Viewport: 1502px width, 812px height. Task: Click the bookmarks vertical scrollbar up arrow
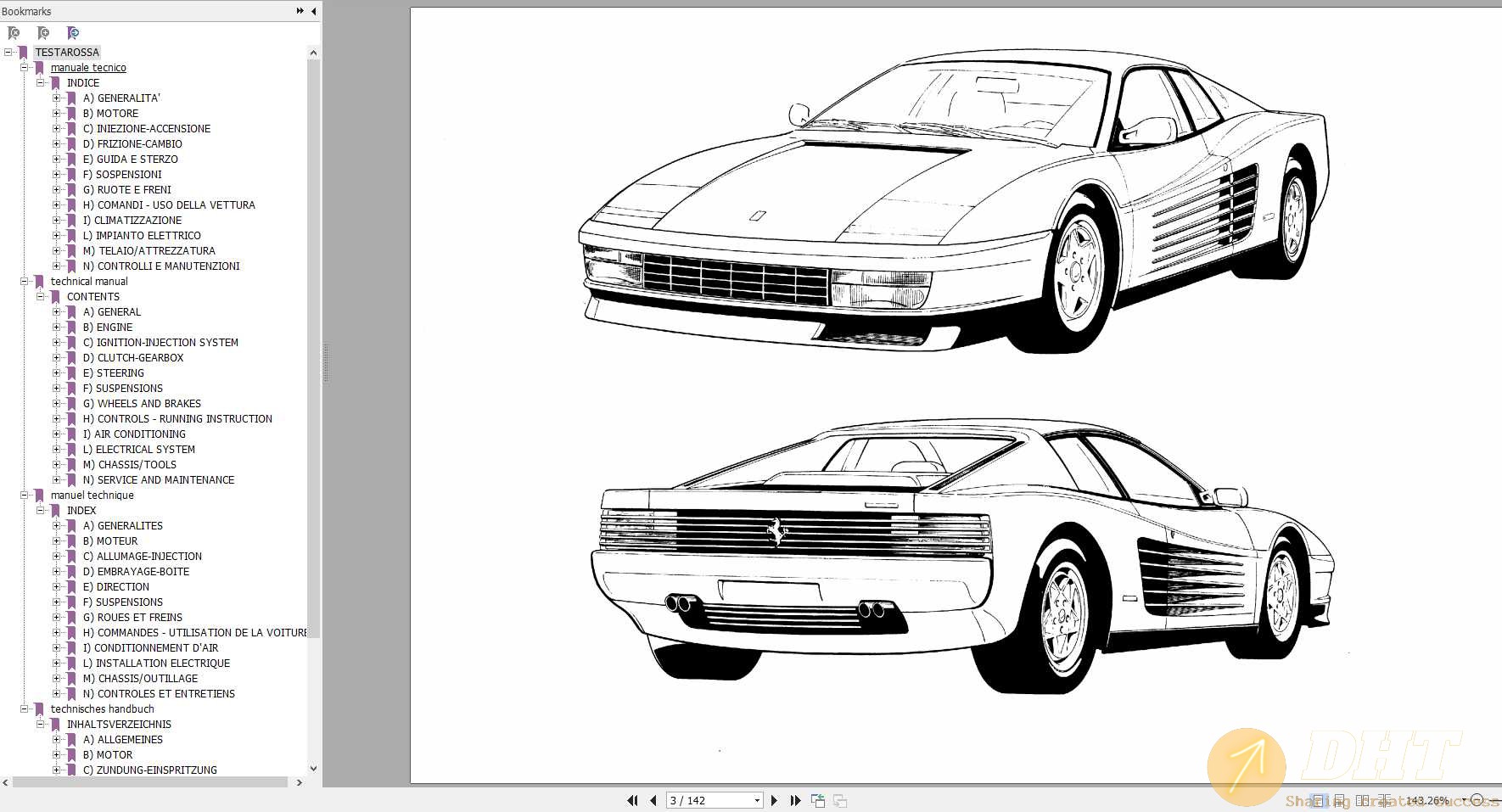click(313, 53)
